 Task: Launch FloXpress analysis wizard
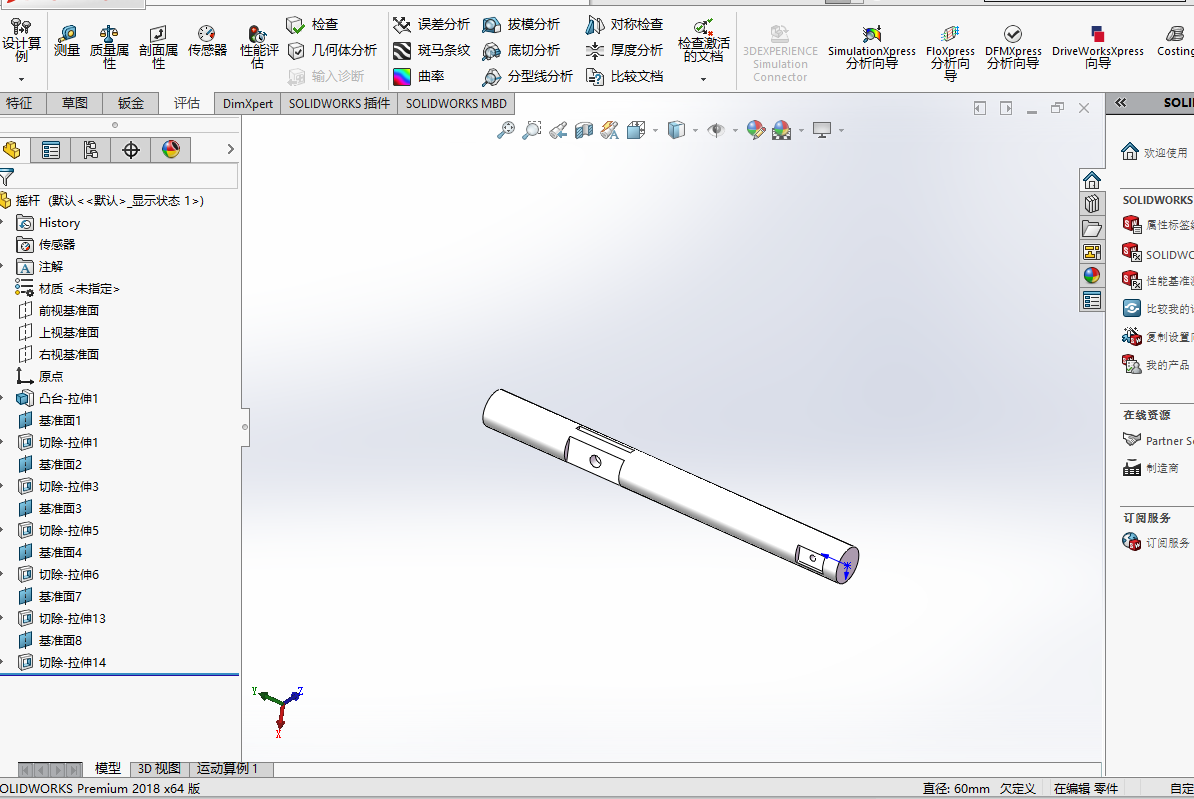(950, 52)
